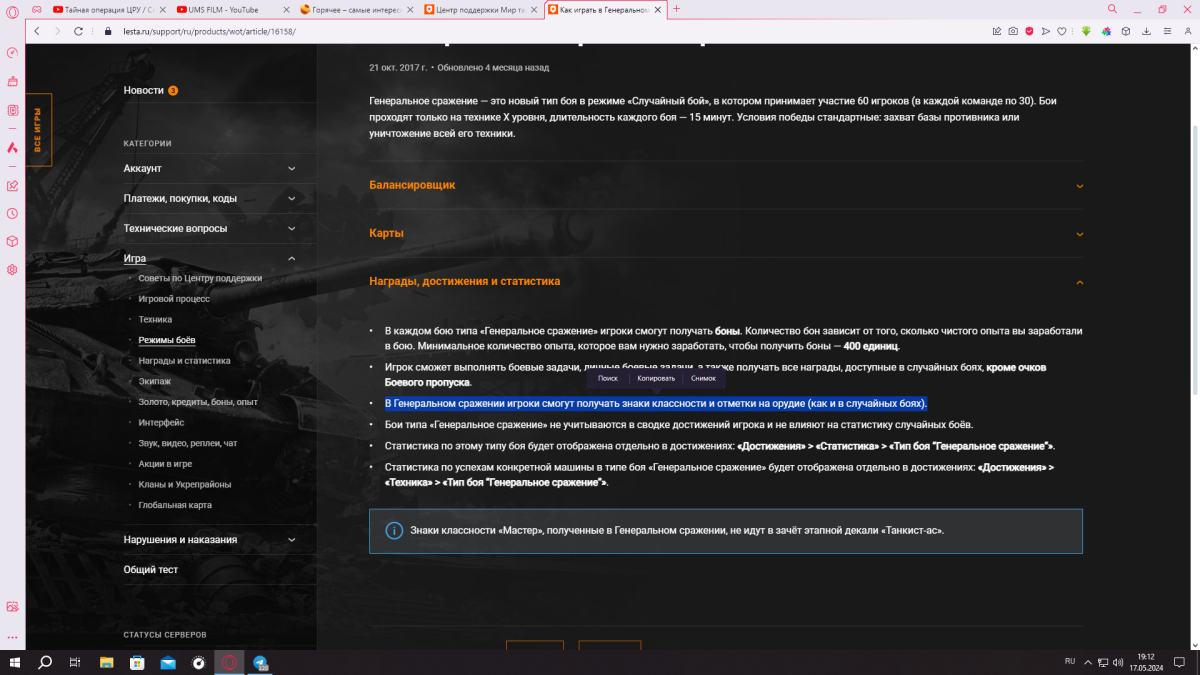Click the vertical 'ВСЕ ИГРЫ' button
The width and height of the screenshot is (1200, 675).
[x=39, y=129]
